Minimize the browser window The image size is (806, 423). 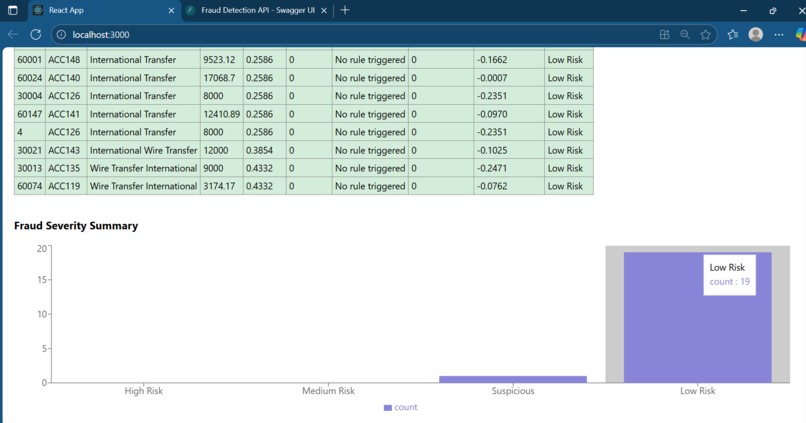pyautogui.click(x=743, y=10)
